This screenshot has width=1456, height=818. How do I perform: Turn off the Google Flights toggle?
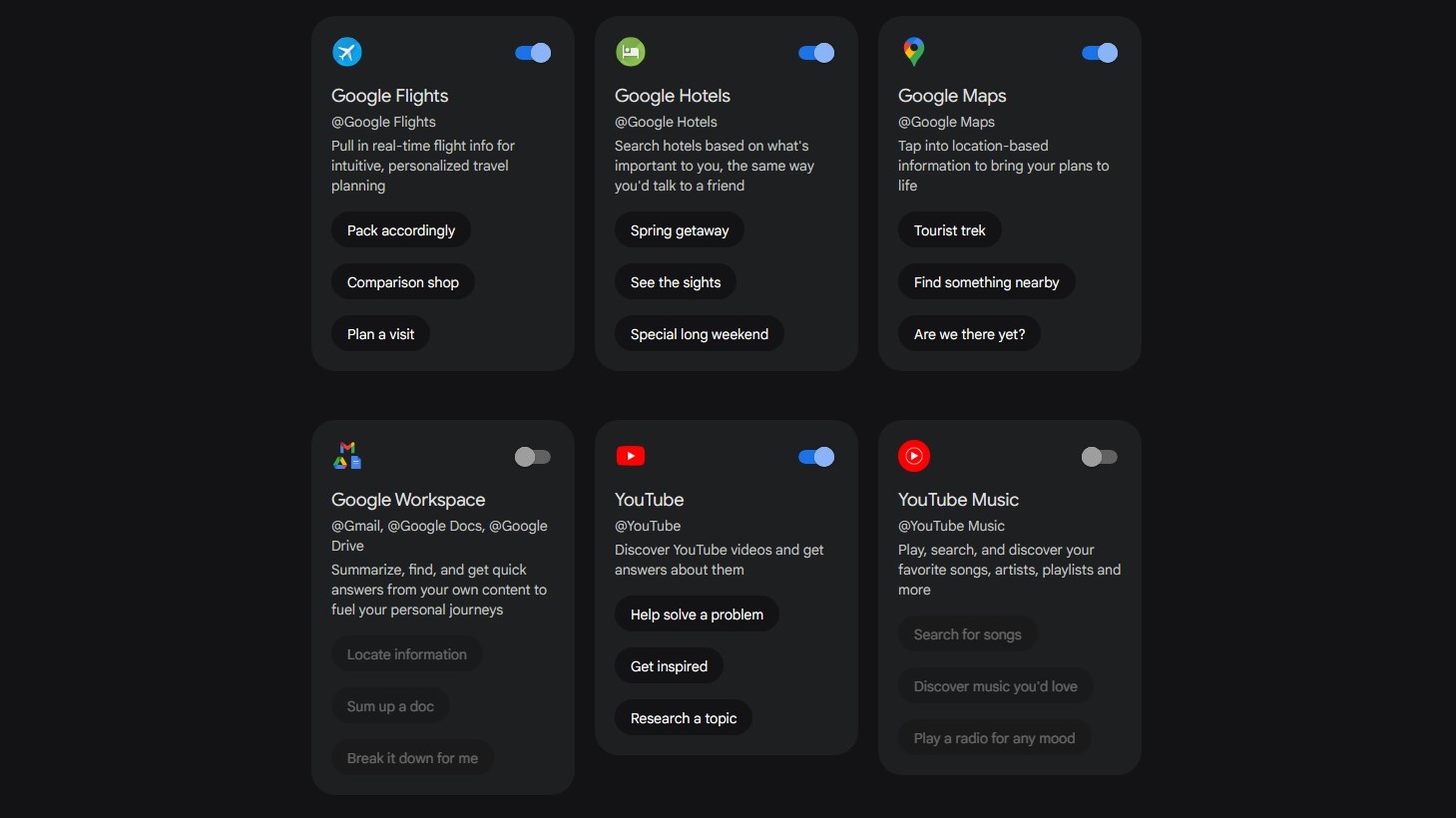click(533, 53)
